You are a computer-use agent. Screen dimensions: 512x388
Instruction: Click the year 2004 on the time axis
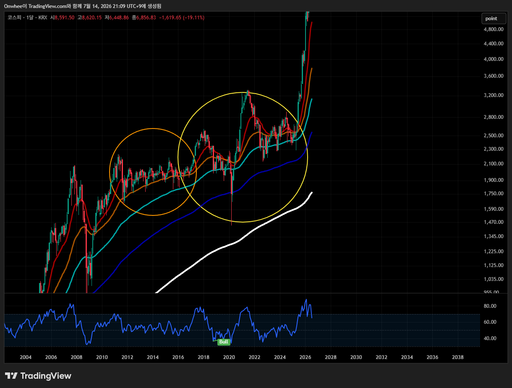coord(25,357)
